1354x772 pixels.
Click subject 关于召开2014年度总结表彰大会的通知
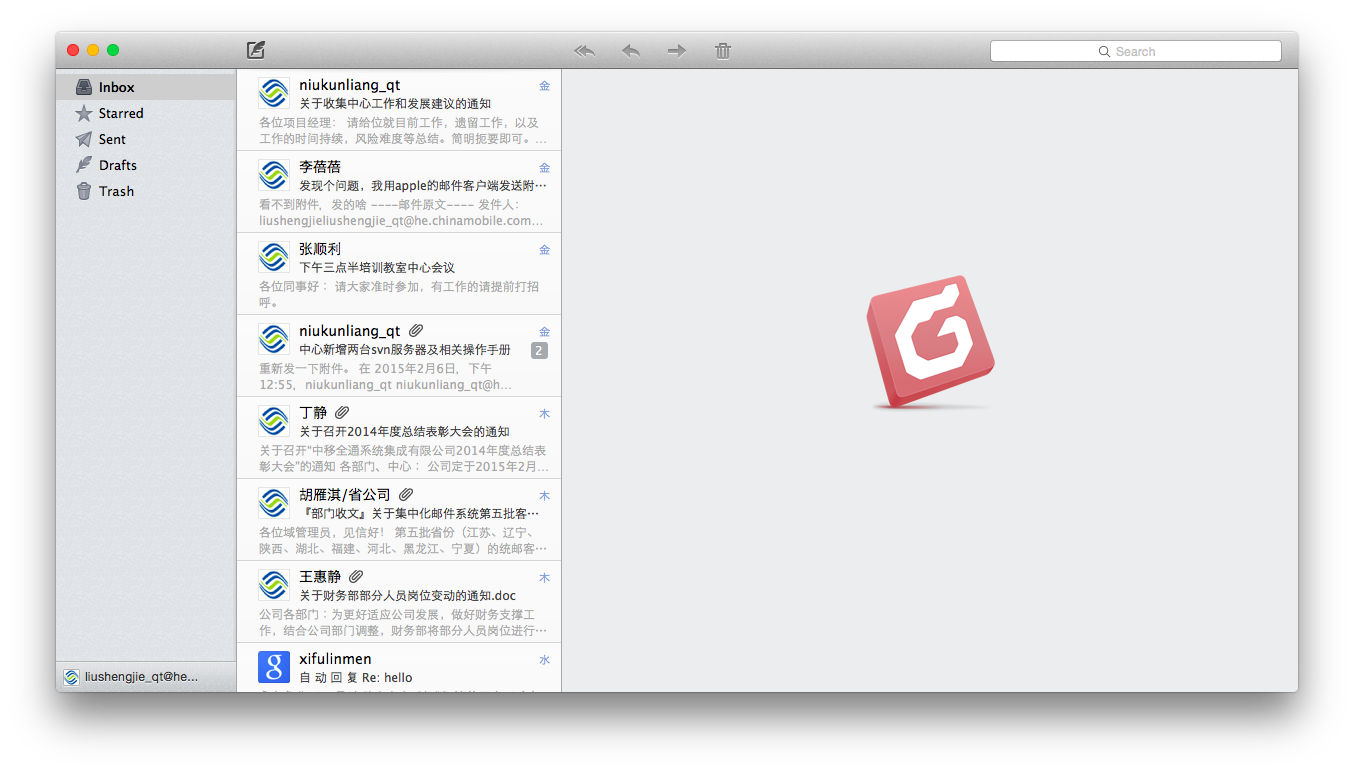click(x=404, y=432)
